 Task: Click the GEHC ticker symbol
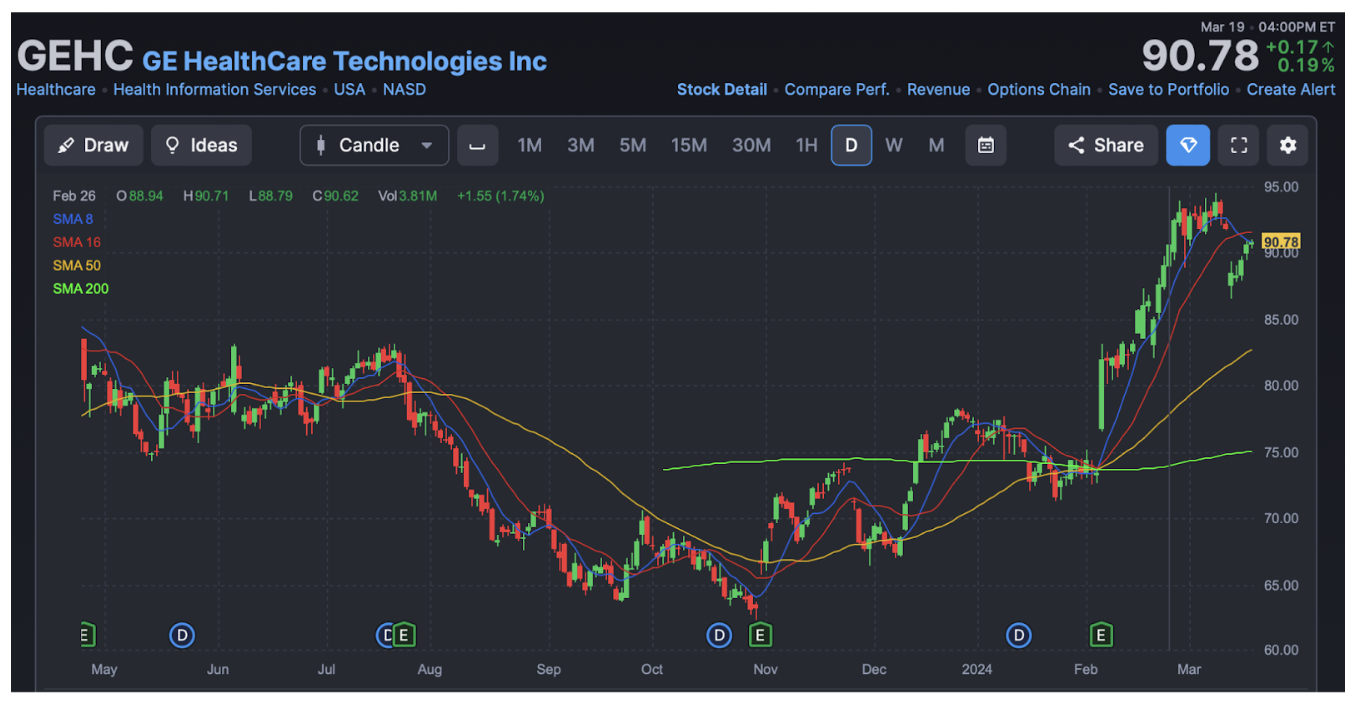pos(75,56)
